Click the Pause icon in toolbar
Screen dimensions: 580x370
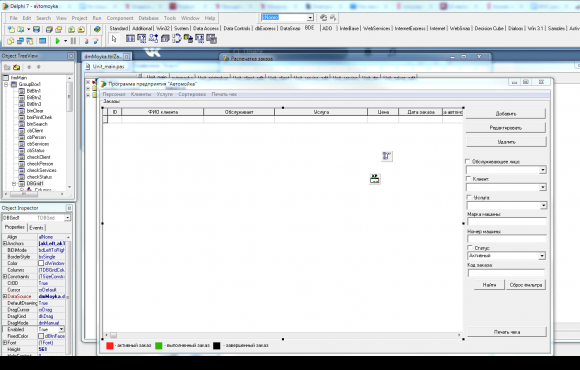[x=73, y=41]
